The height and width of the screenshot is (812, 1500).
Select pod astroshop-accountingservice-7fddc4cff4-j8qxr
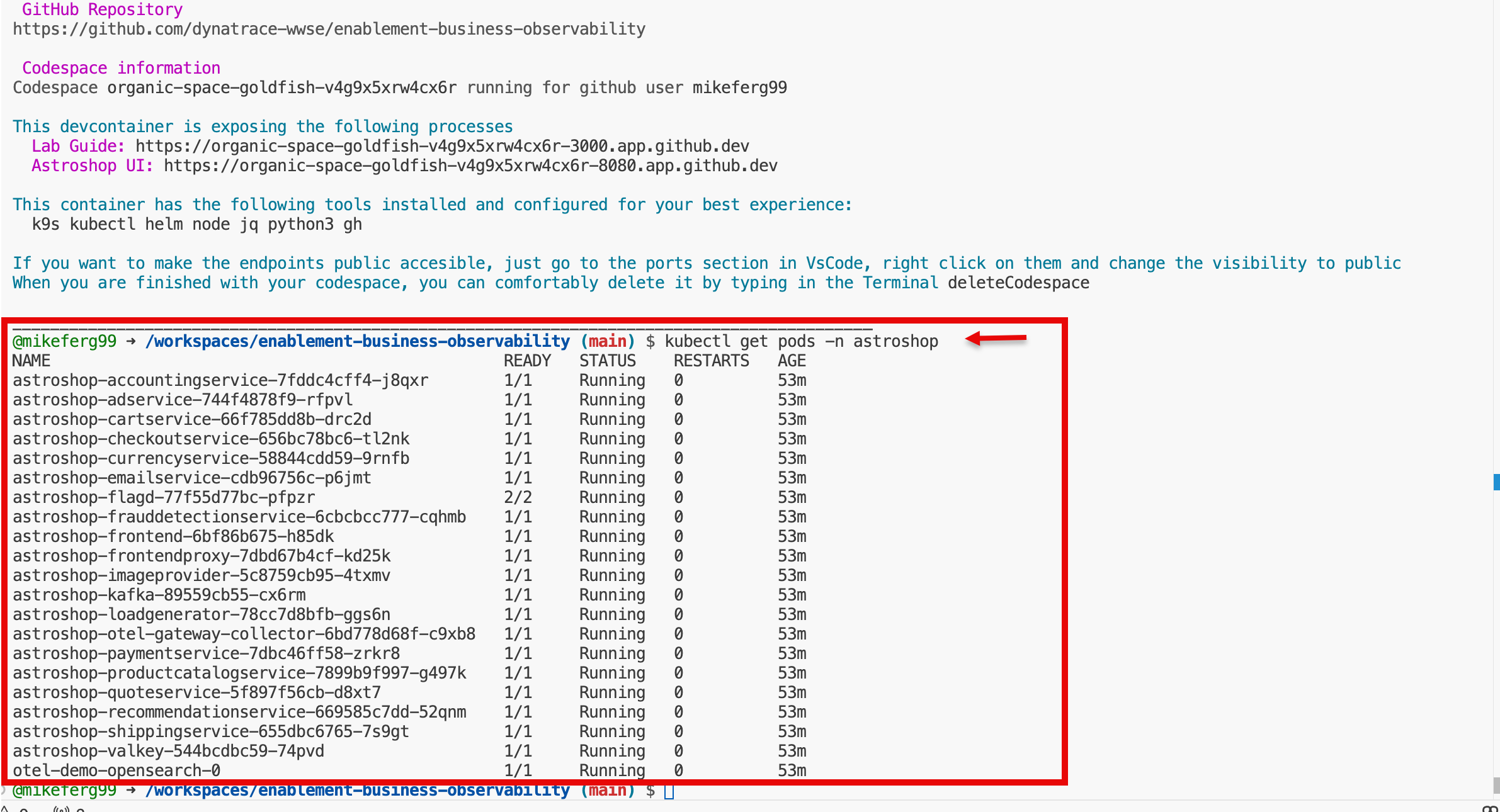pos(220,380)
